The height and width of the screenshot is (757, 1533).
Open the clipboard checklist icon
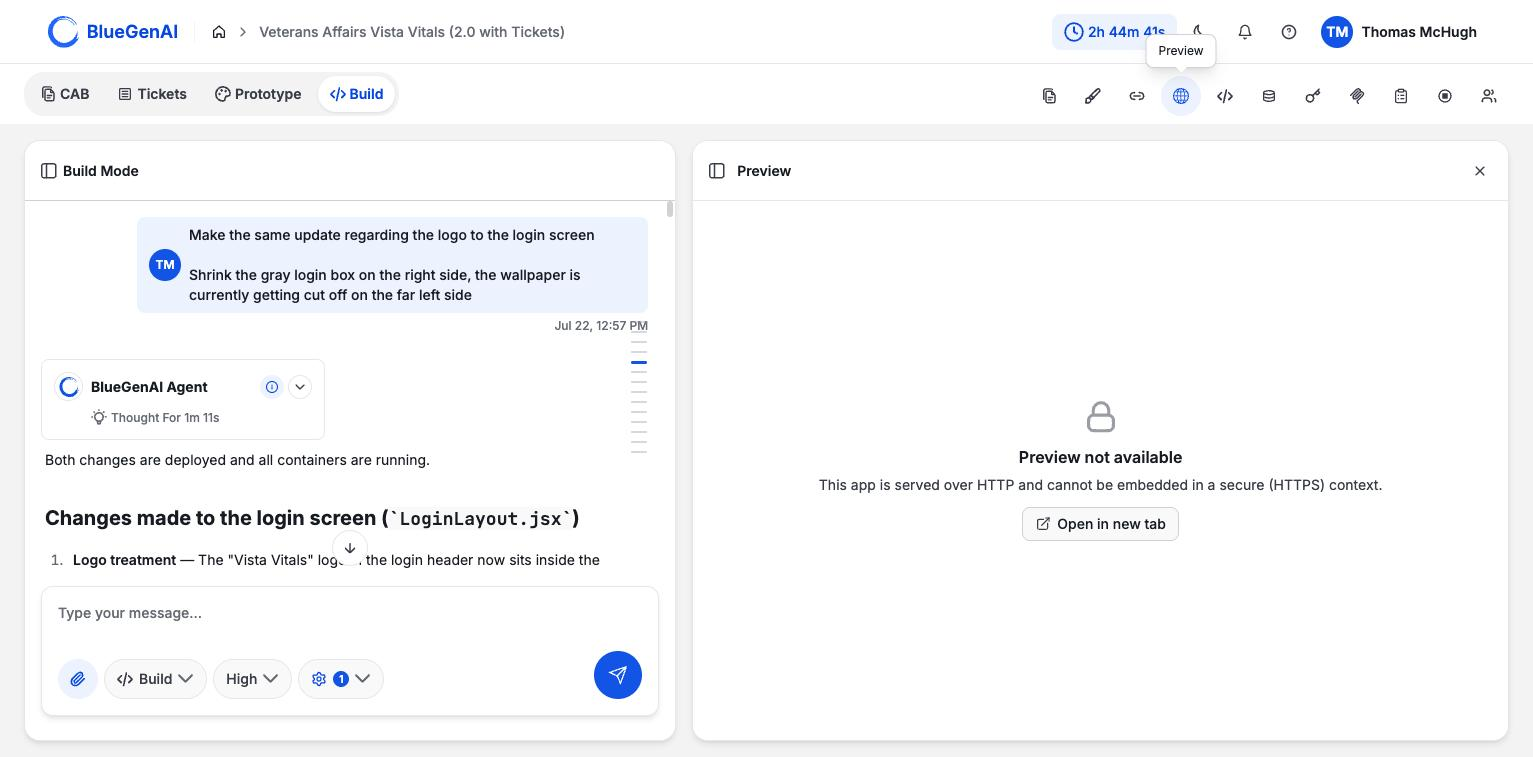[x=1401, y=96]
